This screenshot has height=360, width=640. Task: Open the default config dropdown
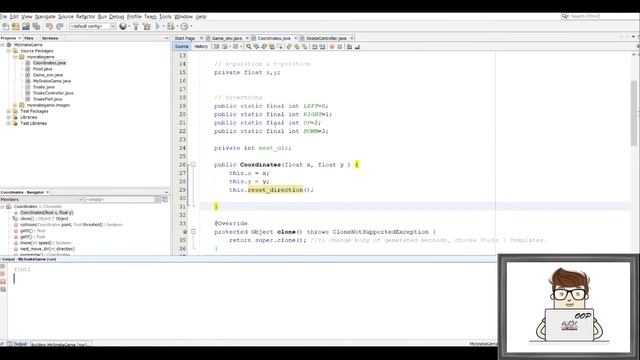click(x=92, y=26)
